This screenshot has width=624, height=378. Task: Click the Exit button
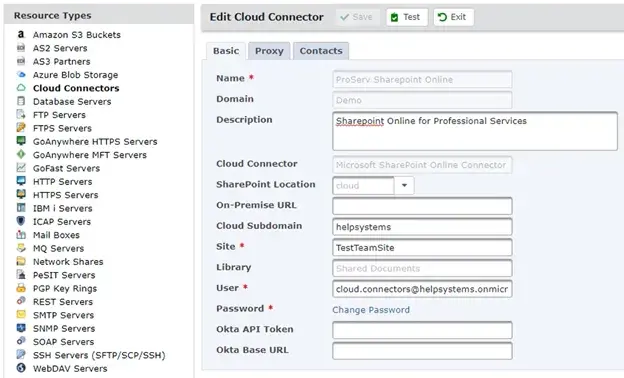tap(453, 17)
